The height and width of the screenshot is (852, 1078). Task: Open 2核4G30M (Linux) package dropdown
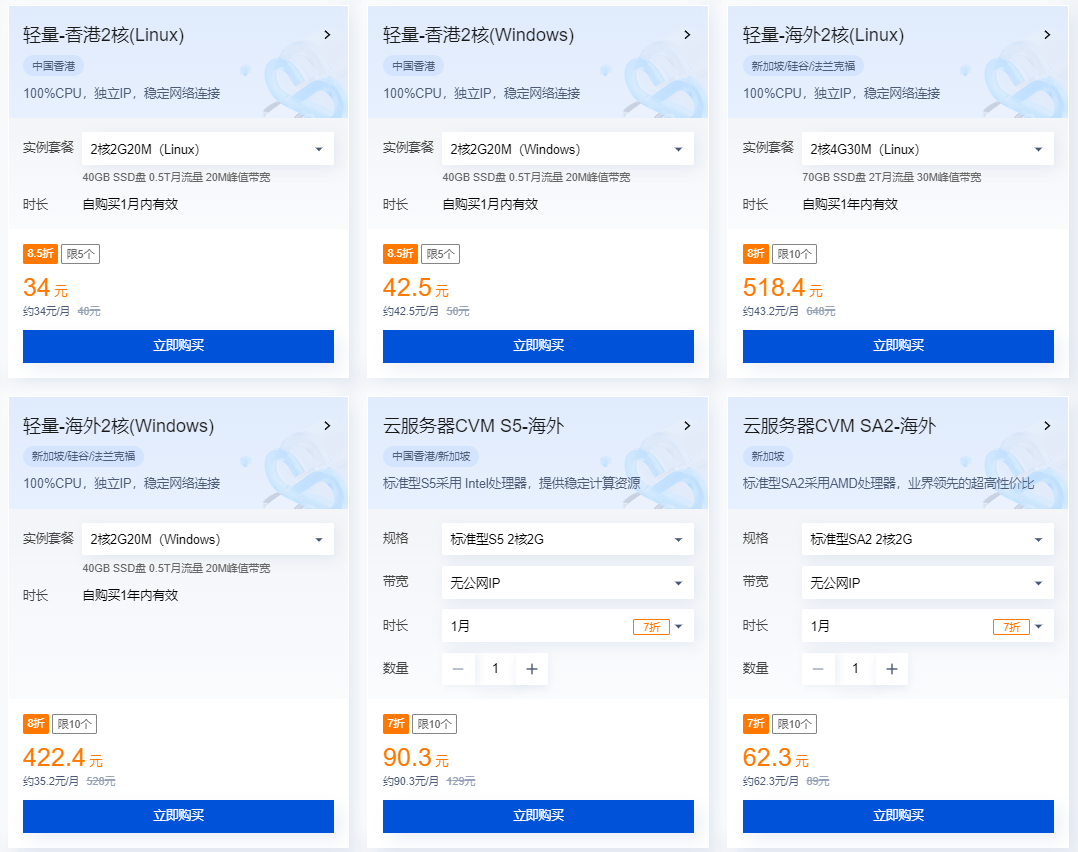pos(927,149)
